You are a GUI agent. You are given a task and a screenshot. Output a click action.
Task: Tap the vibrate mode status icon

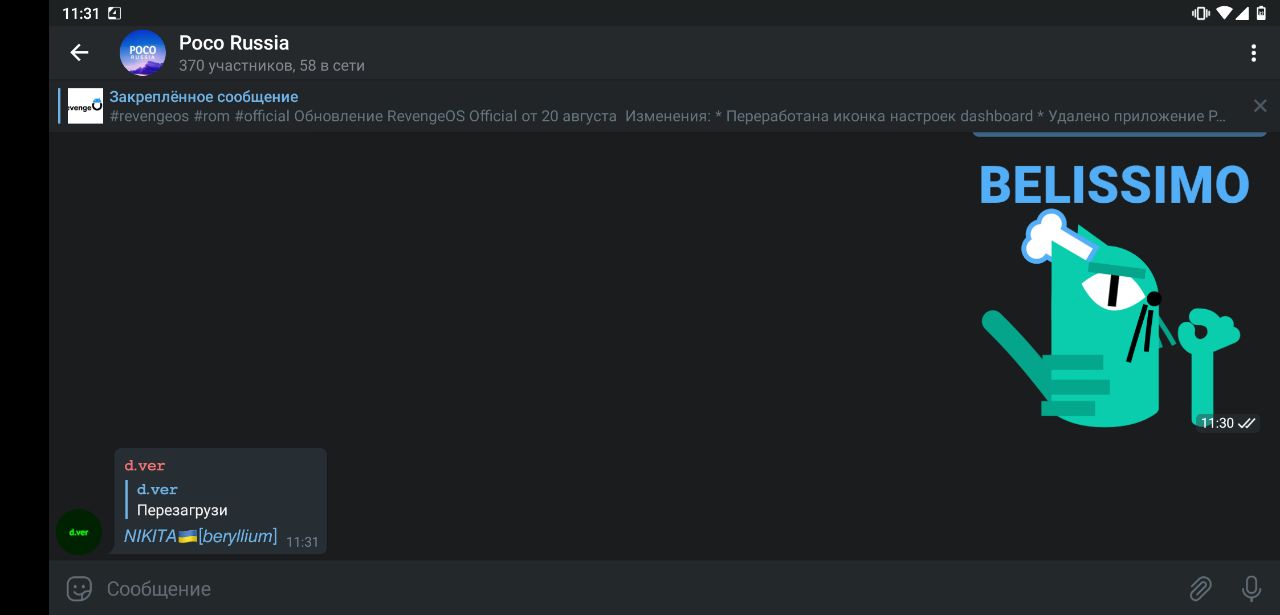pos(1200,13)
